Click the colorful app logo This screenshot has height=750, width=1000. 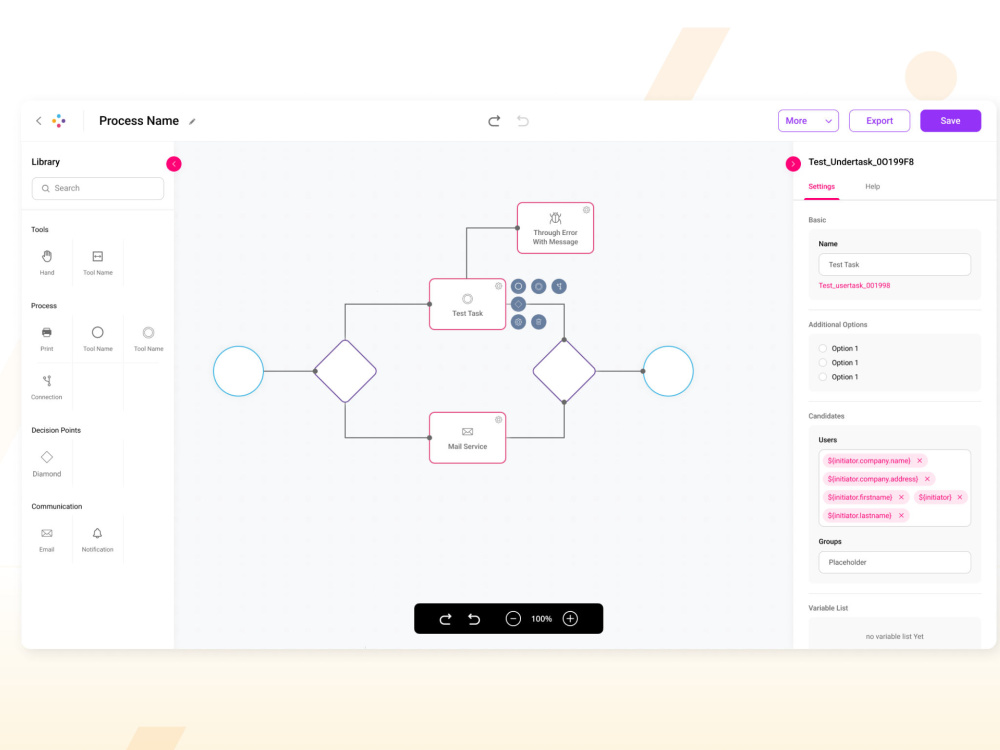coord(59,121)
